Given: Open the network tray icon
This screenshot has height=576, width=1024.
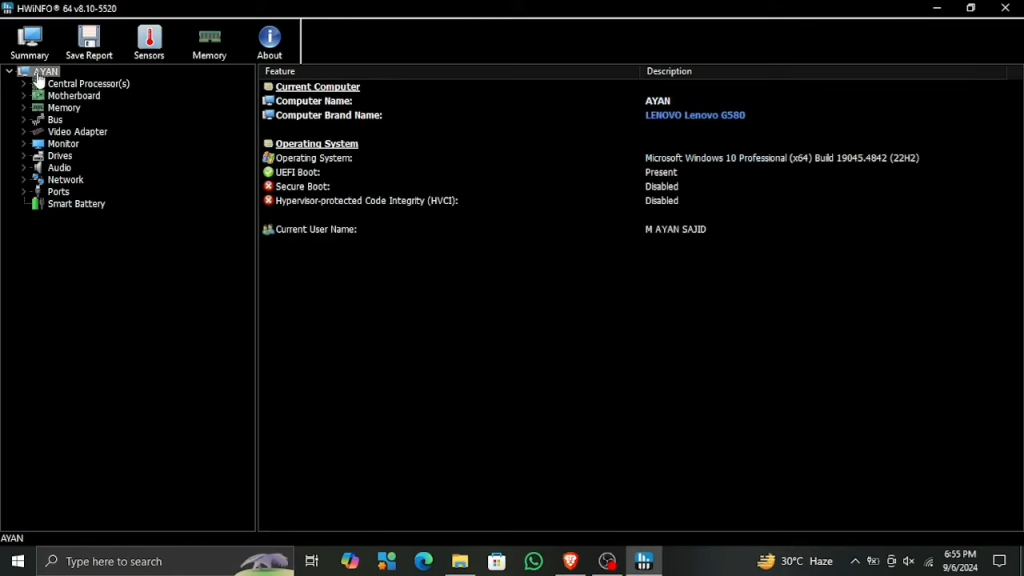Looking at the screenshot, I should (x=929, y=562).
